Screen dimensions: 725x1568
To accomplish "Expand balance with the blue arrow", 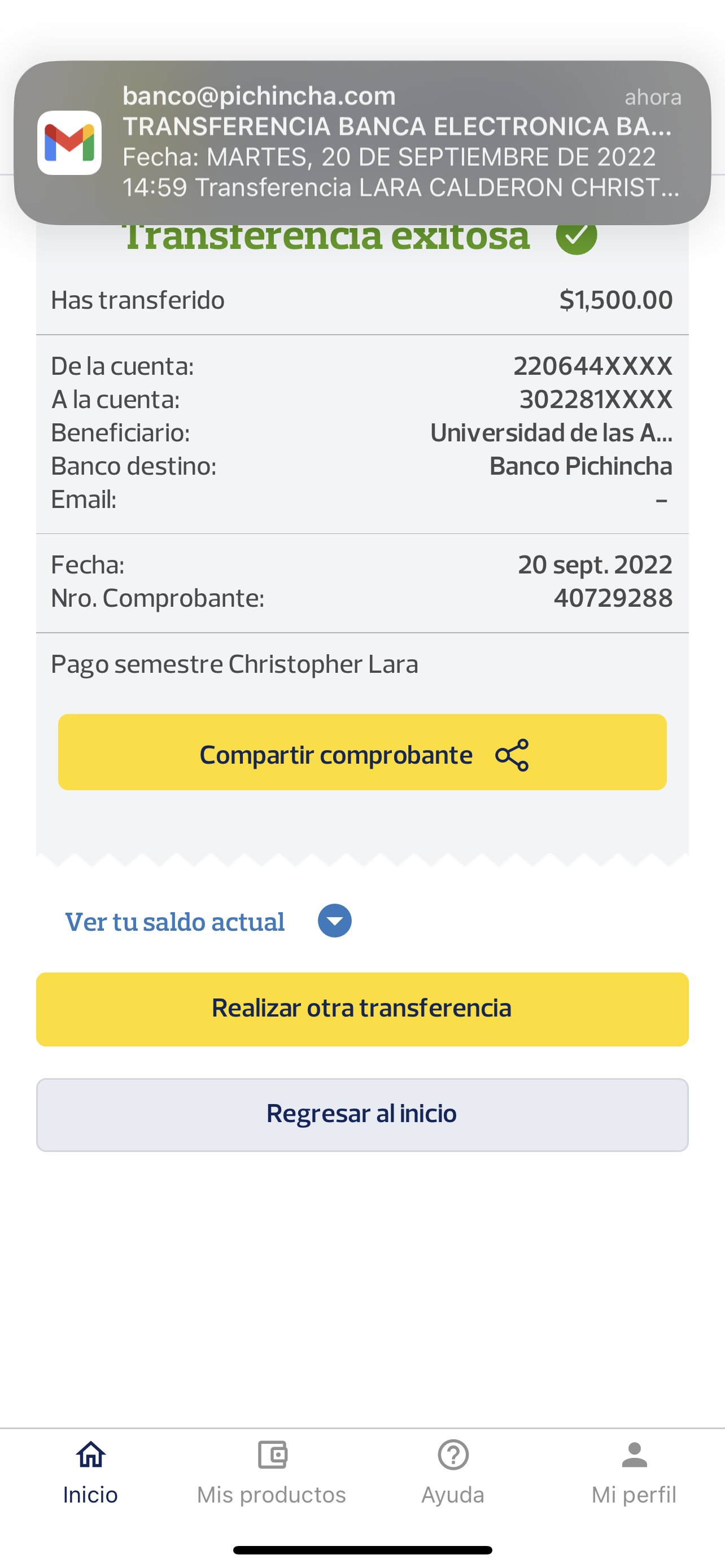I will (x=334, y=921).
